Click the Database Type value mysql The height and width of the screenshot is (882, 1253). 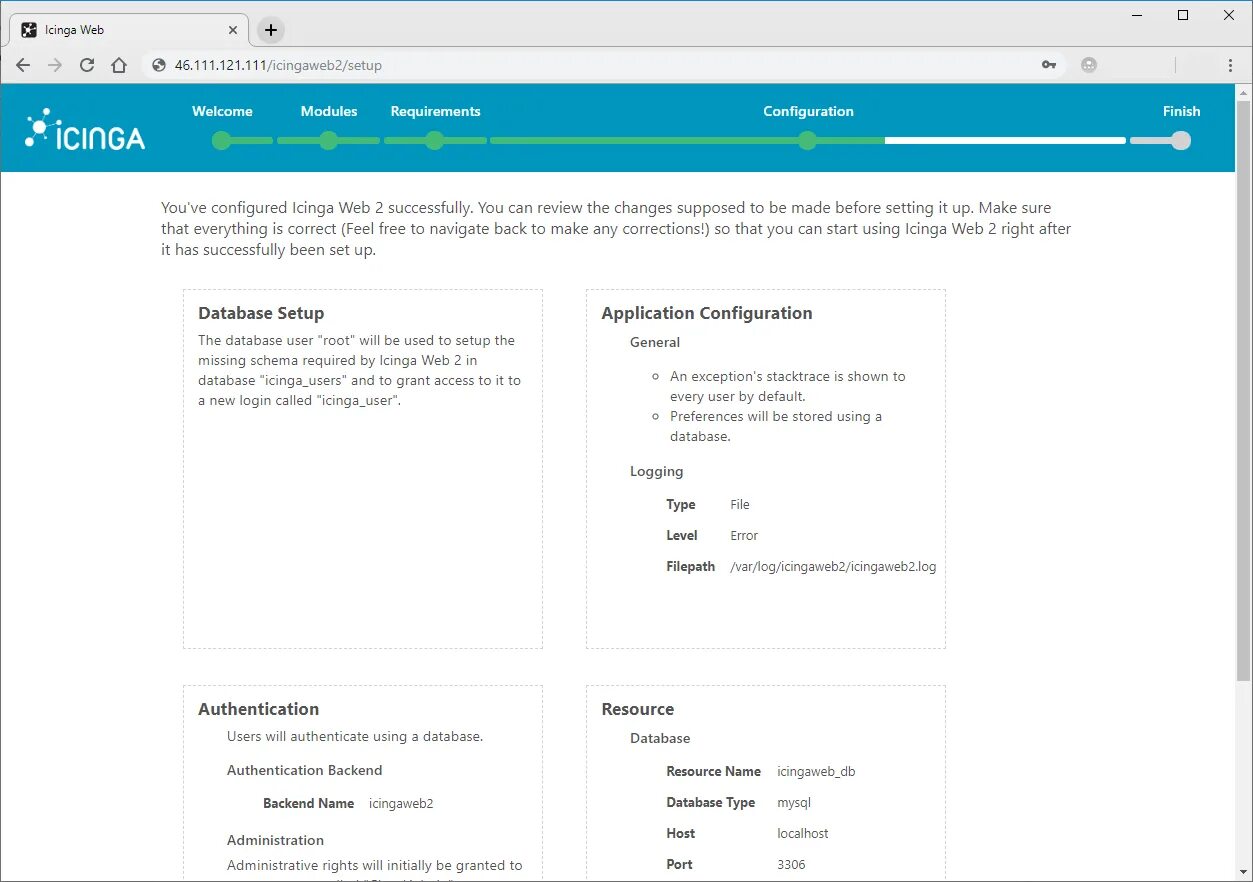click(x=794, y=802)
